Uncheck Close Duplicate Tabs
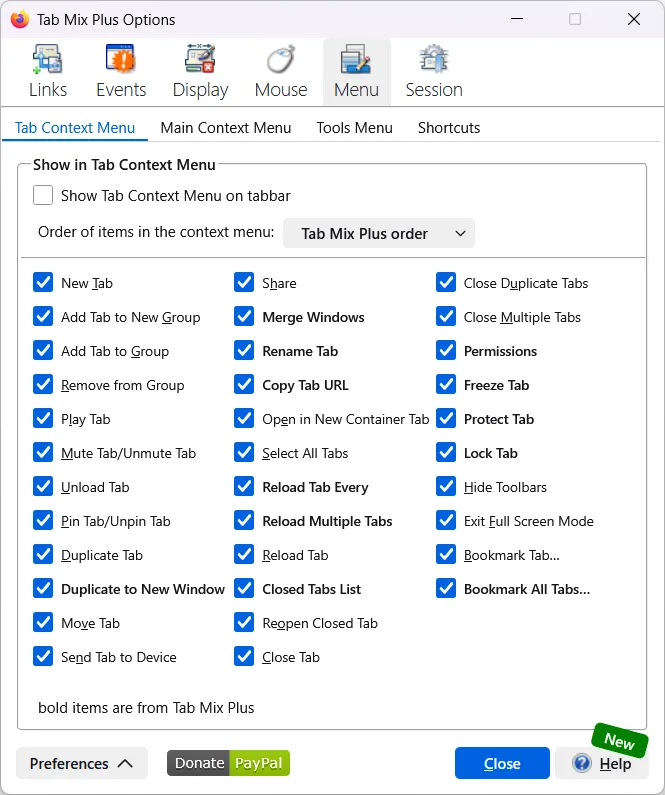 [446, 283]
